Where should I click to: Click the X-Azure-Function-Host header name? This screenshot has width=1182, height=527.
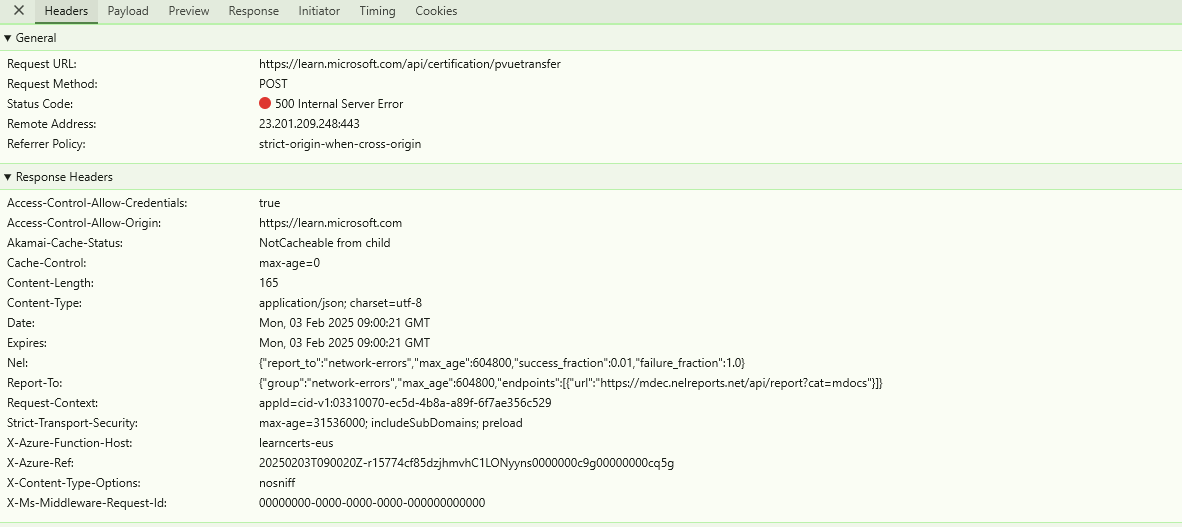(x=70, y=443)
